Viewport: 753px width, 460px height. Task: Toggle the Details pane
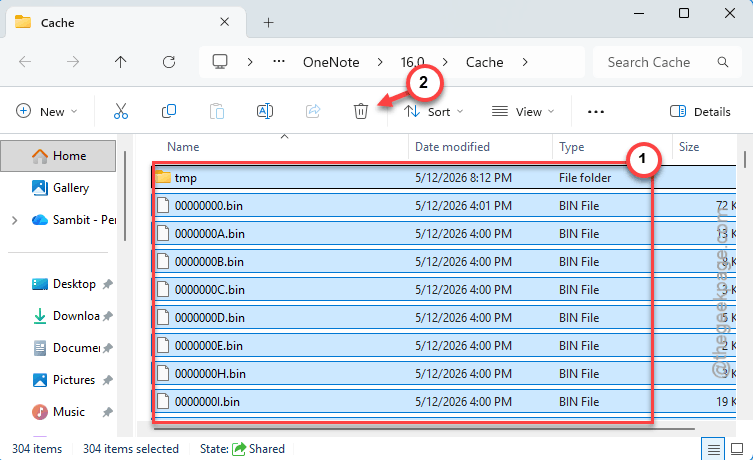click(700, 111)
